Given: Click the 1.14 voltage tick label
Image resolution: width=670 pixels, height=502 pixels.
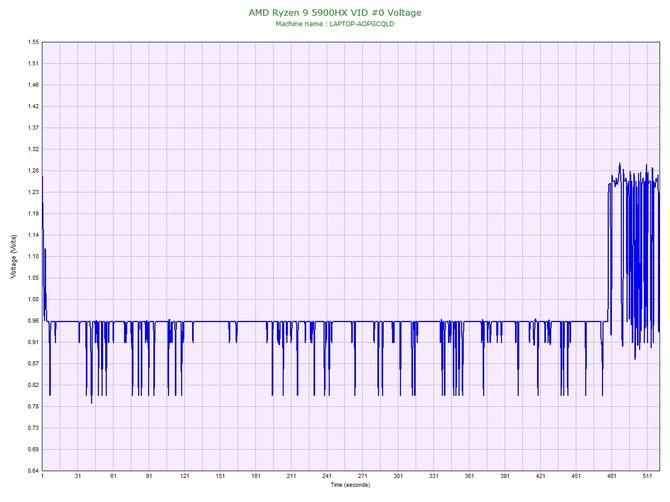Looking at the screenshot, I should point(33,235).
